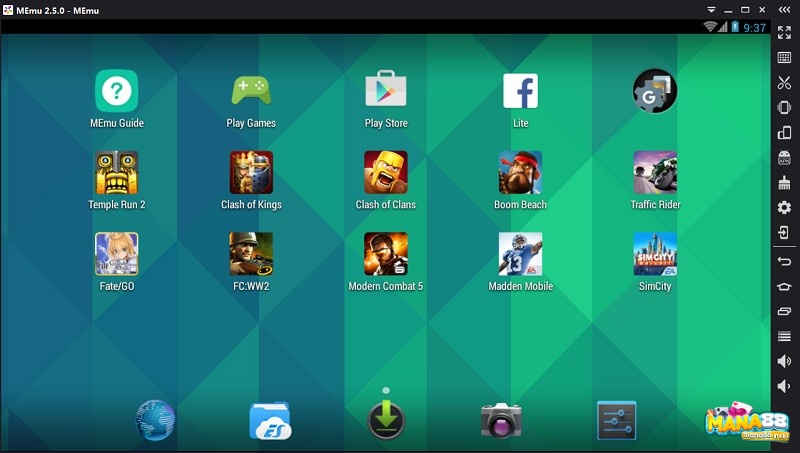Open the globe browser in dock
Screen dimensions: 800x453
(x=156, y=420)
